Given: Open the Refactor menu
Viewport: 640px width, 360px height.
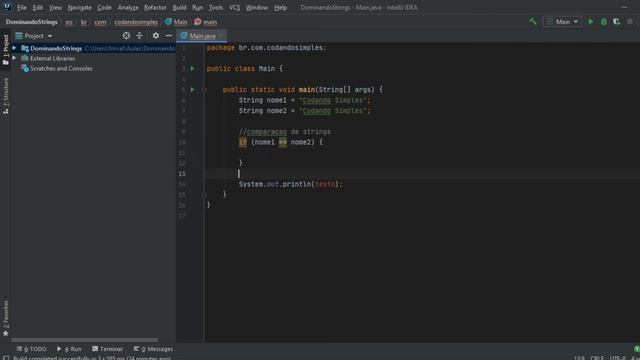Looking at the screenshot, I should click(155, 7).
